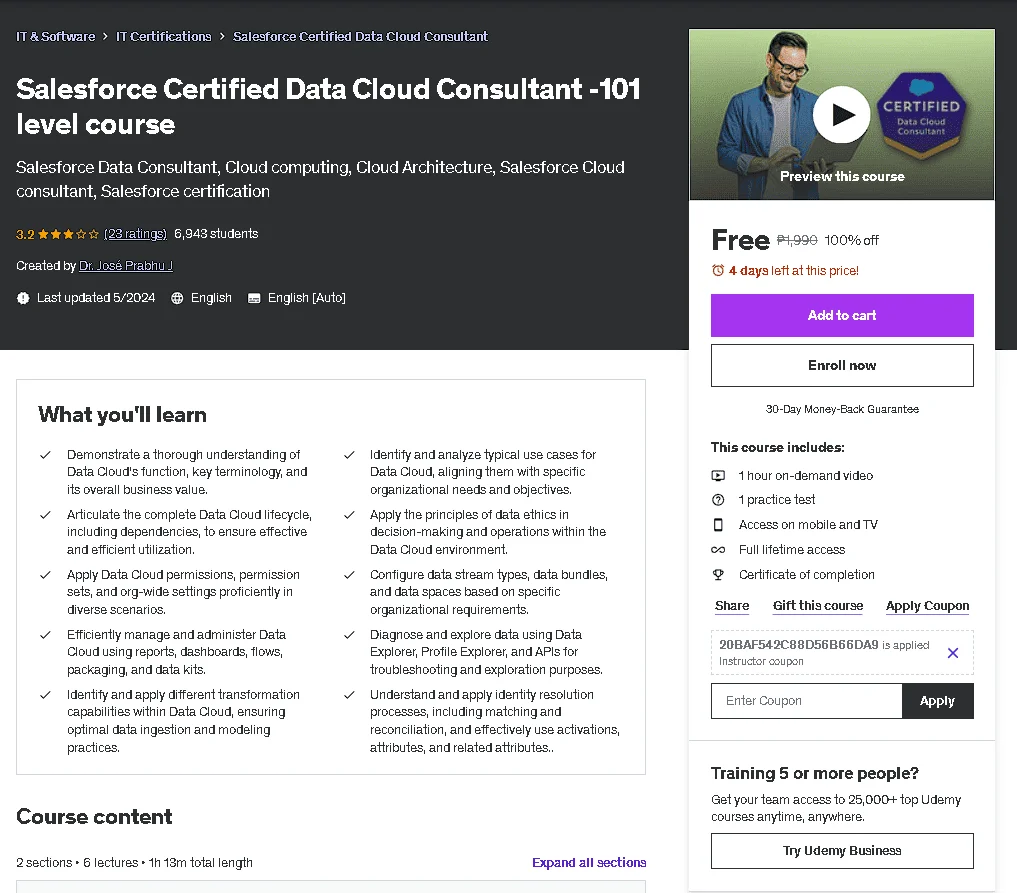Click checkmark beside 'Understand and apply identity resolution'
Image resolution: width=1017 pixels, height=893 pixels.
click(349, 695)
